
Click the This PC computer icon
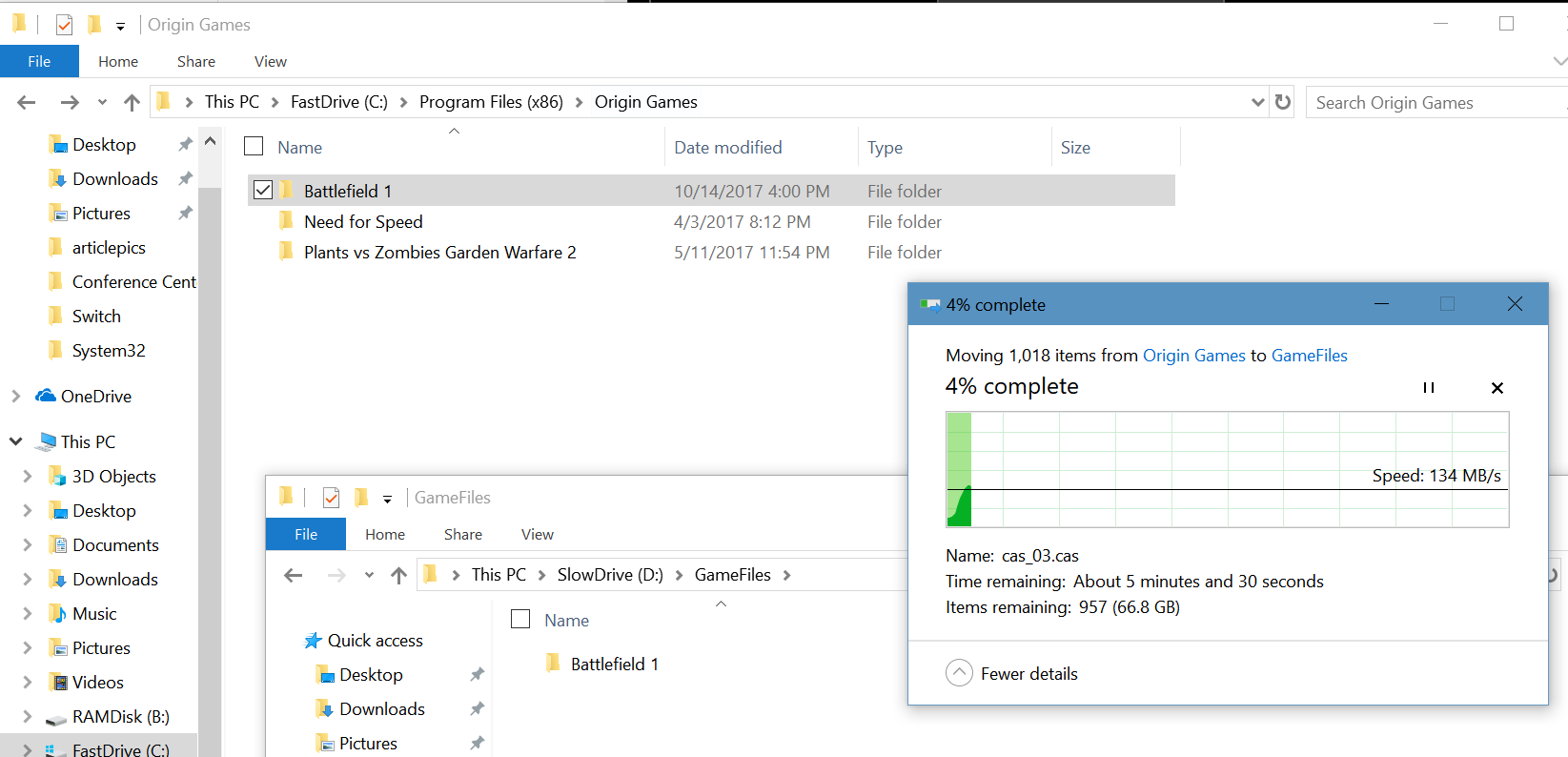pos(46,441)
